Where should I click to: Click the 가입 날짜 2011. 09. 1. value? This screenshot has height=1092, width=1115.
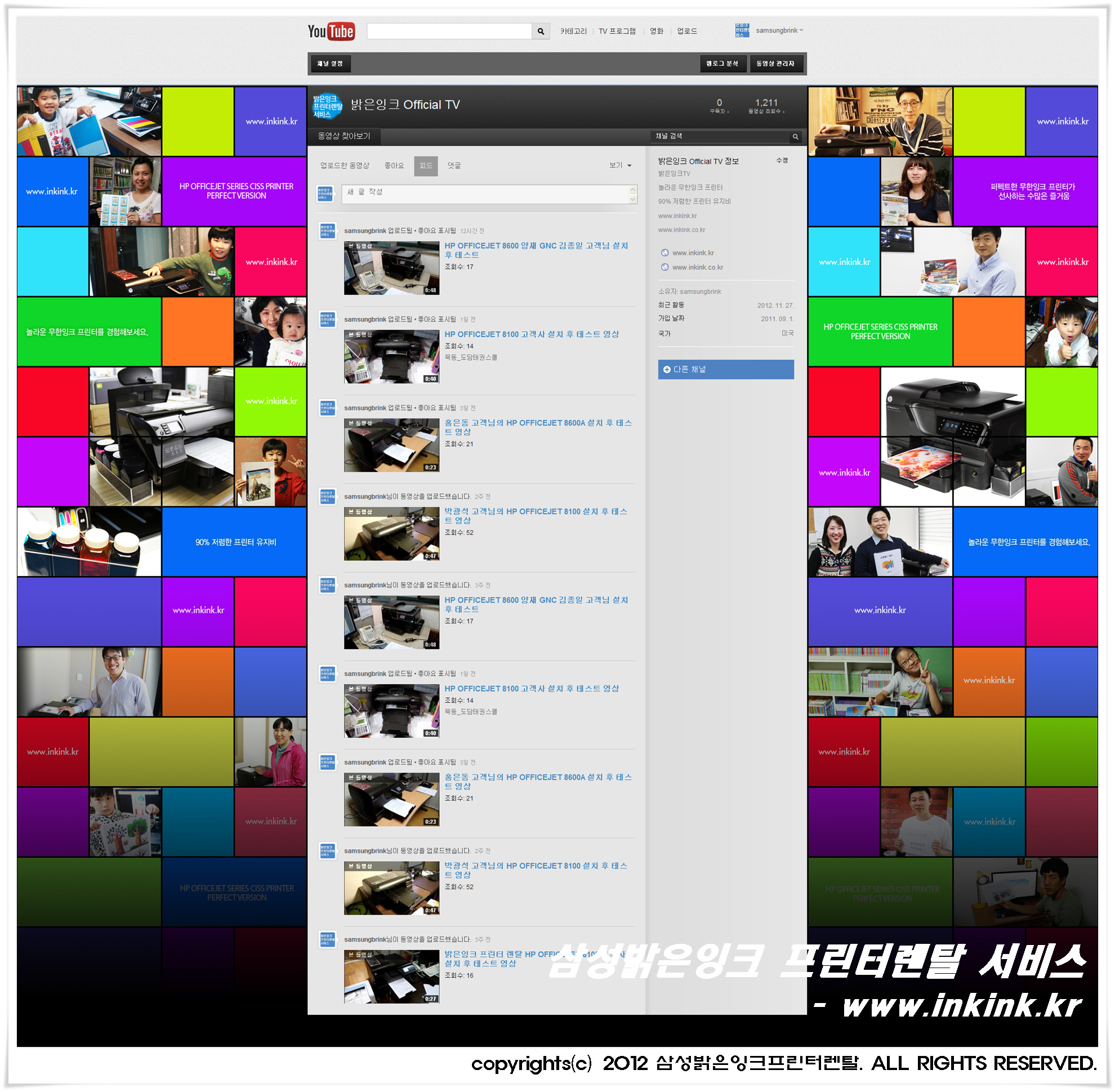[x=777, y=319]
